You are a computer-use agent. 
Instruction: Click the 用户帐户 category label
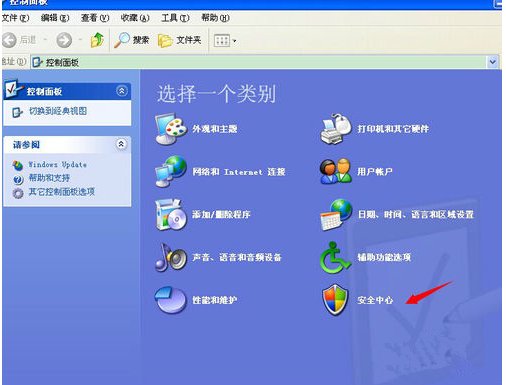pyautogui.click(x=375, y=172)
